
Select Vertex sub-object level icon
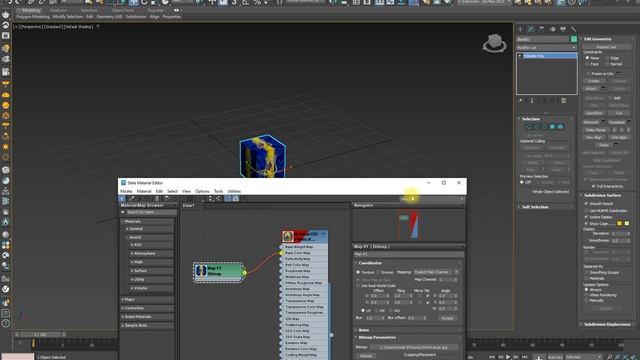(x=529, y=127)
